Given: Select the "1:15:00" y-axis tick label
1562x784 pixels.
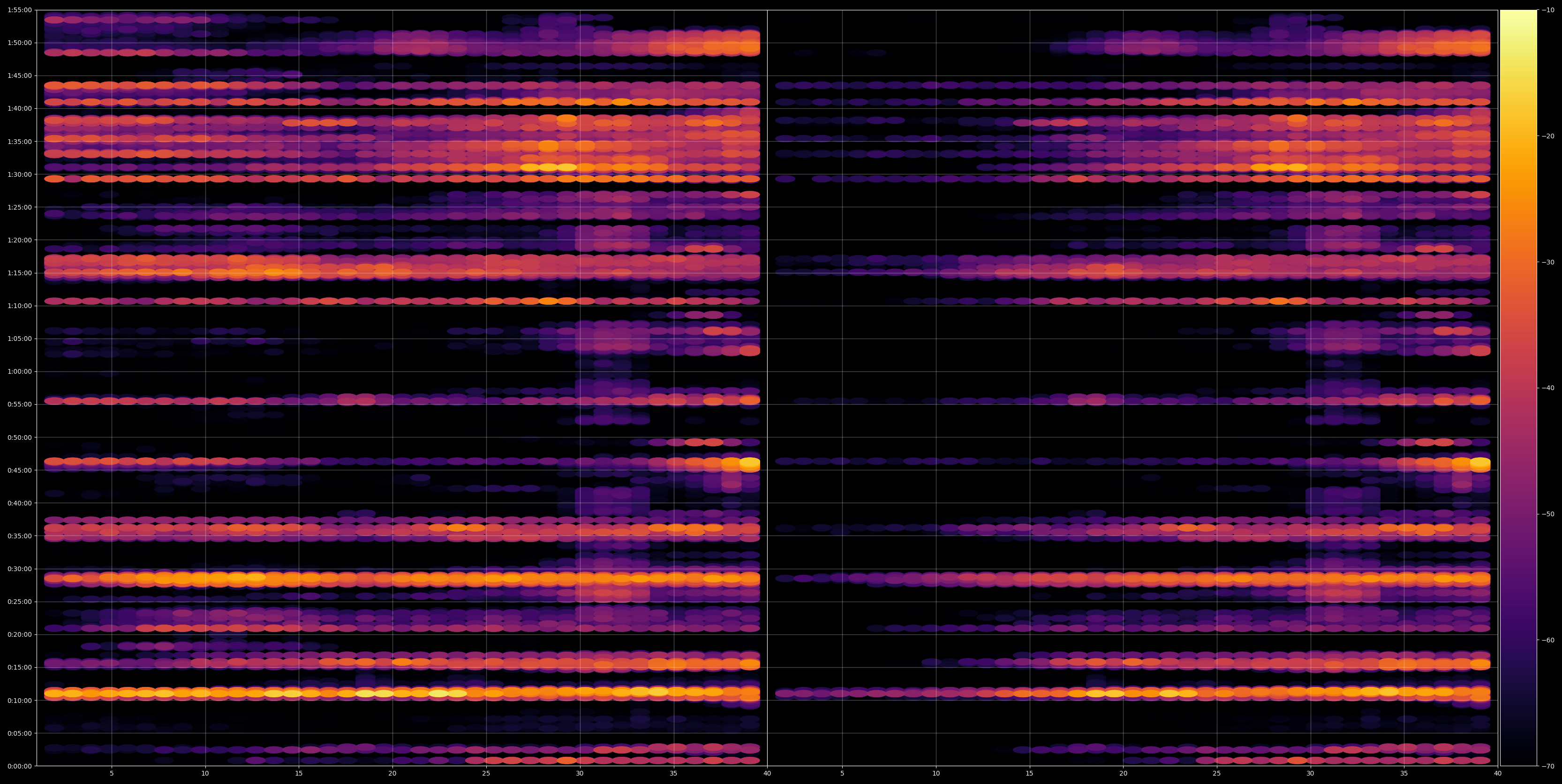Looking at the screenshot, I should point(20,273).
